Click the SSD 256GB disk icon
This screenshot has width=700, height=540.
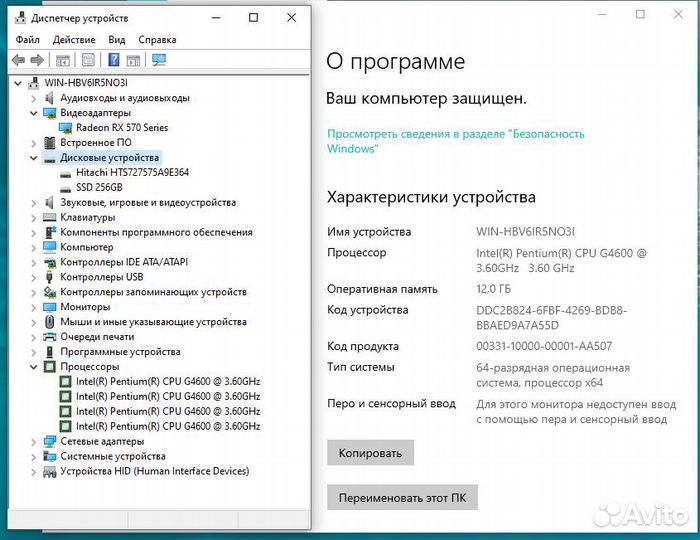(66, 189)
